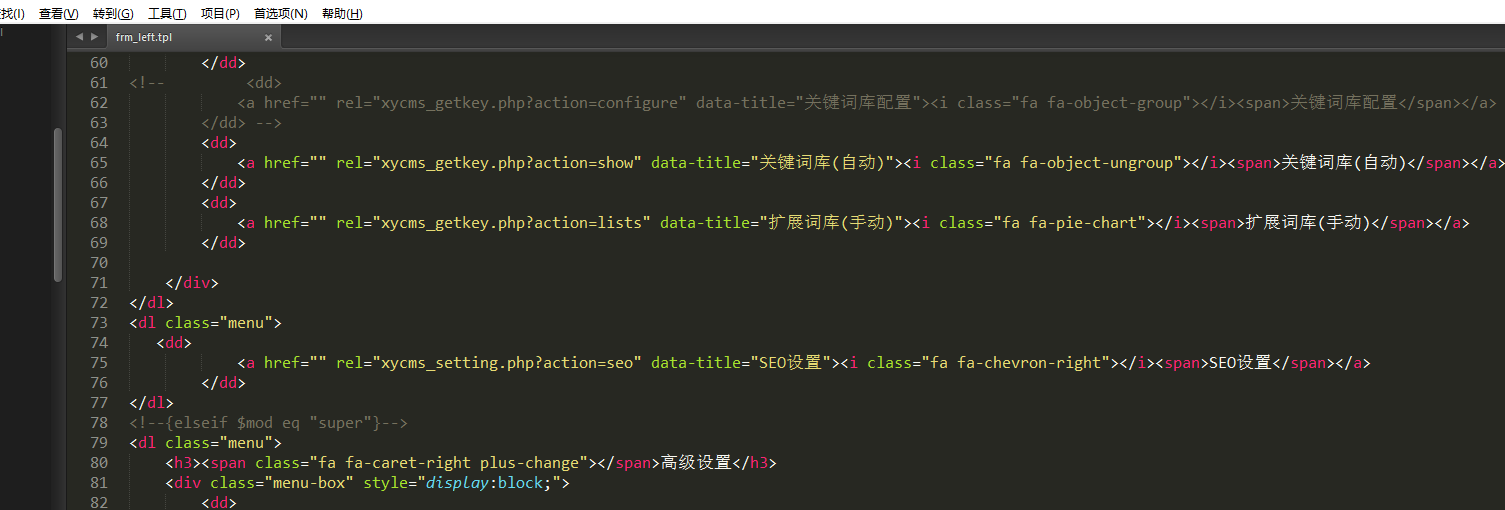Viewport: 1505px width, 510px height.
Task: Click line number 75 in the gutter
Action: pyautogui.click(x=98, y=363)
